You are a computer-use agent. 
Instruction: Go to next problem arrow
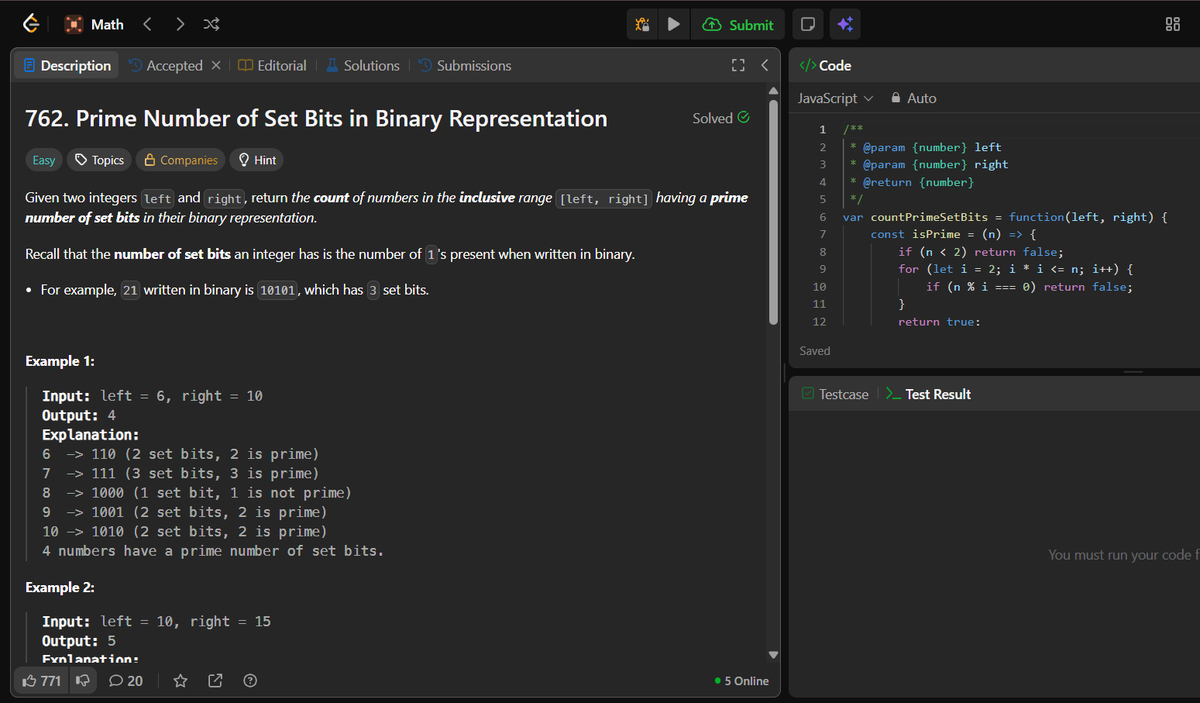(x=179, y=24)
